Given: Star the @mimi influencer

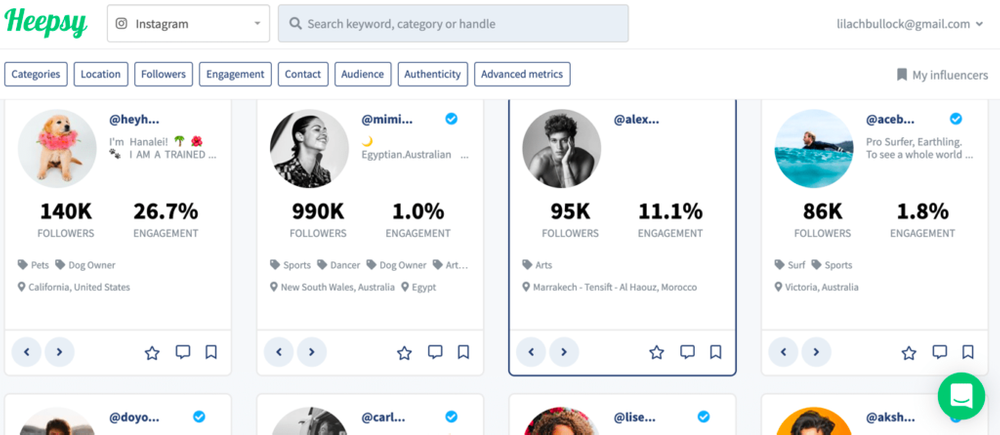Looking at the screenshot, I should (x=404, y=353).
